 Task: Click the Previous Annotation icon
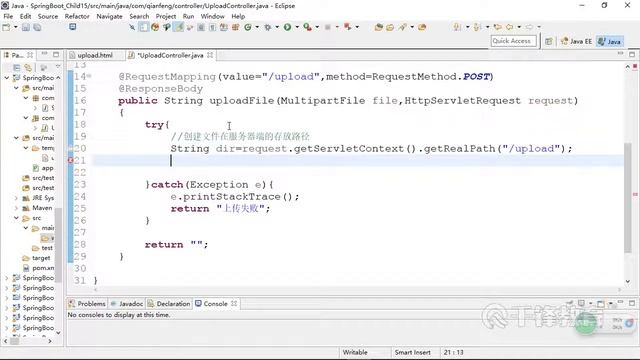coord(477,27)
